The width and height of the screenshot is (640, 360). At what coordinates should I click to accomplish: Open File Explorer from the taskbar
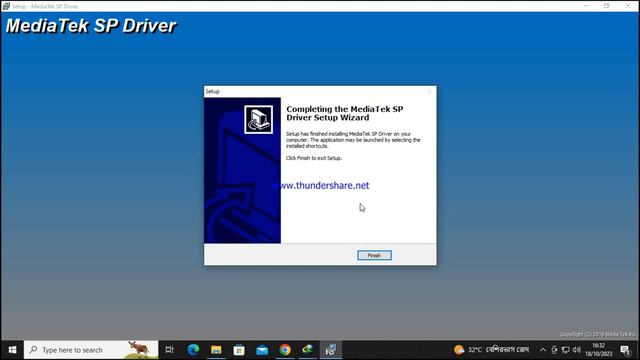tap(216, 350)
